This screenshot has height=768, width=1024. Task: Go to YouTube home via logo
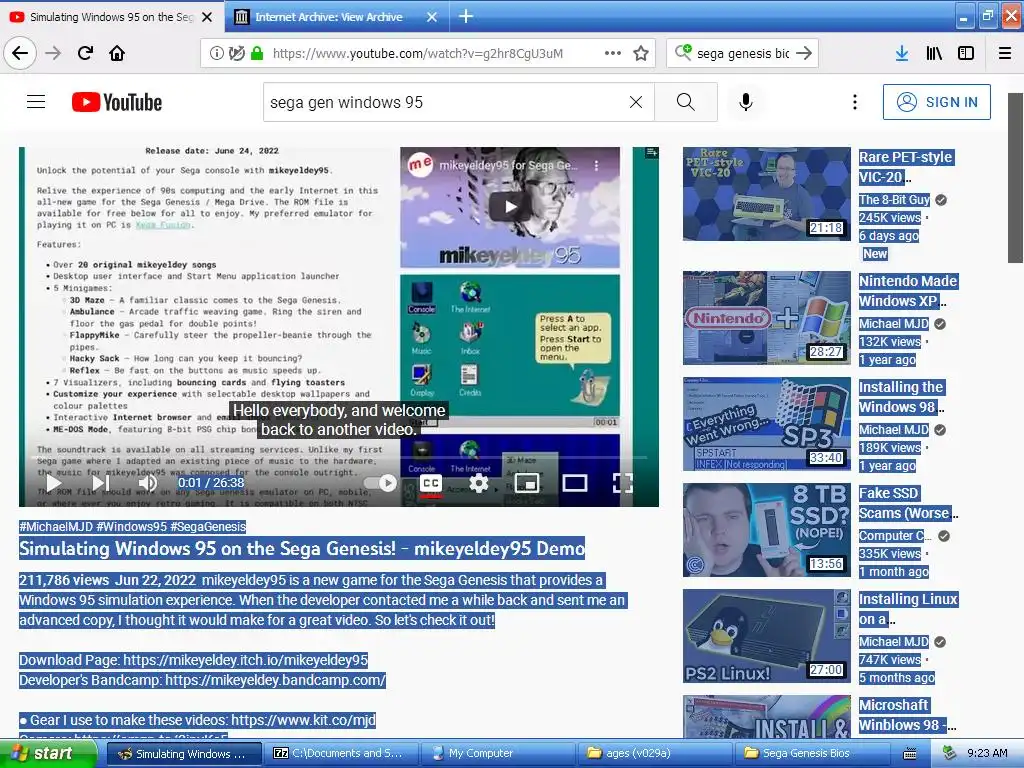click(x=117, y=102)
